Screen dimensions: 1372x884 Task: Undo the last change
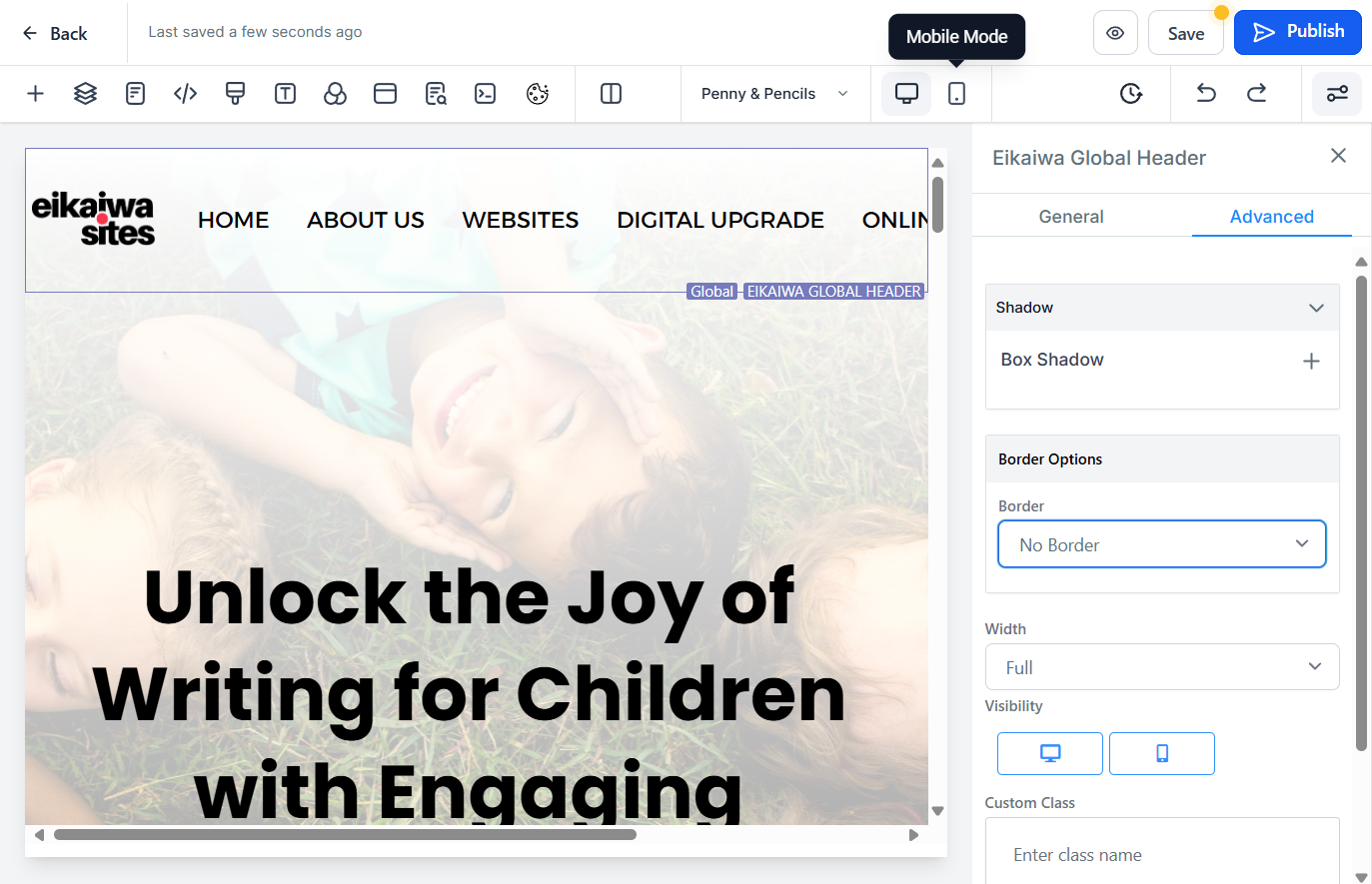coord(1206,93)
